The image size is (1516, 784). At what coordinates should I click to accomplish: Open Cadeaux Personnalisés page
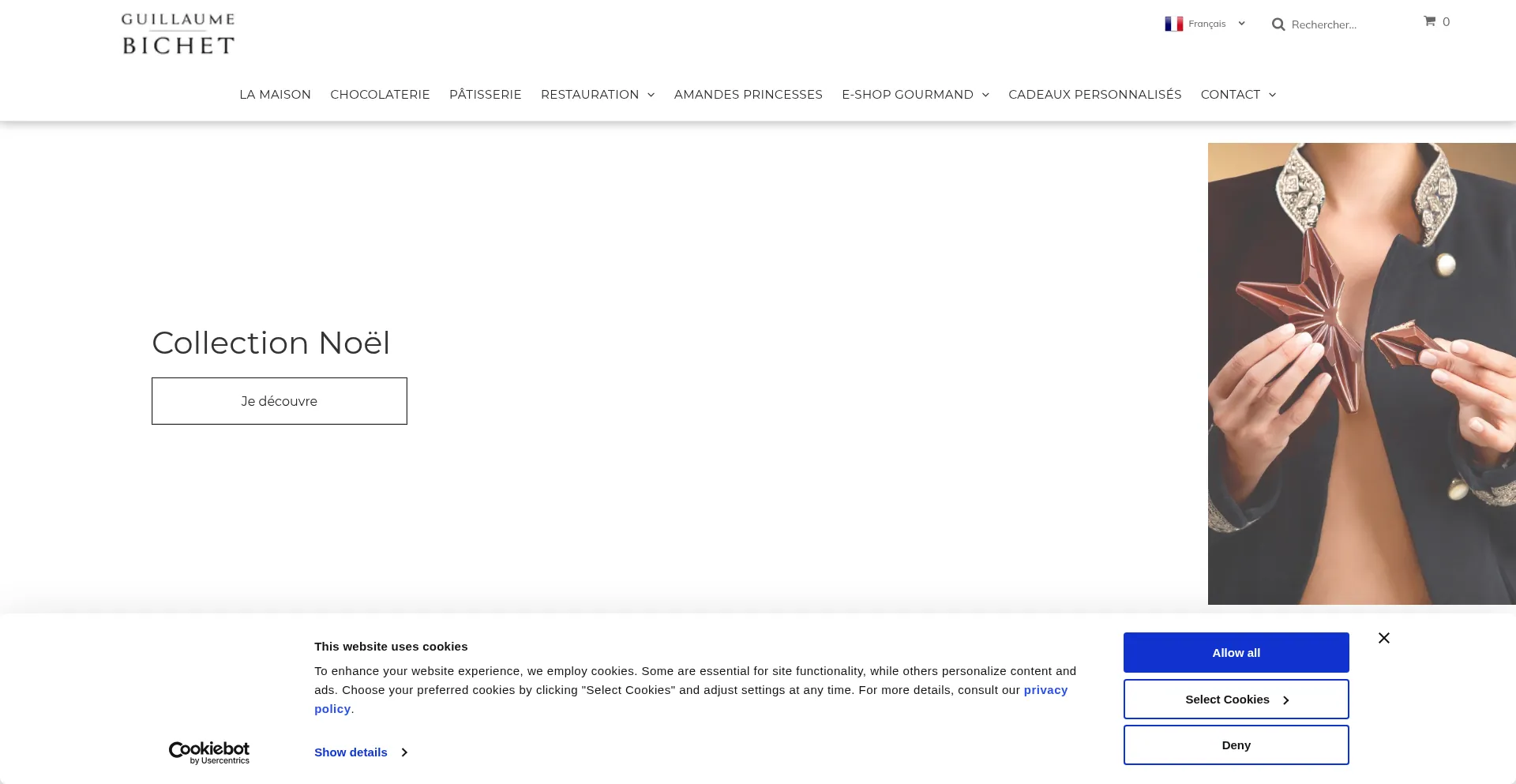[x=1094, y=95]
